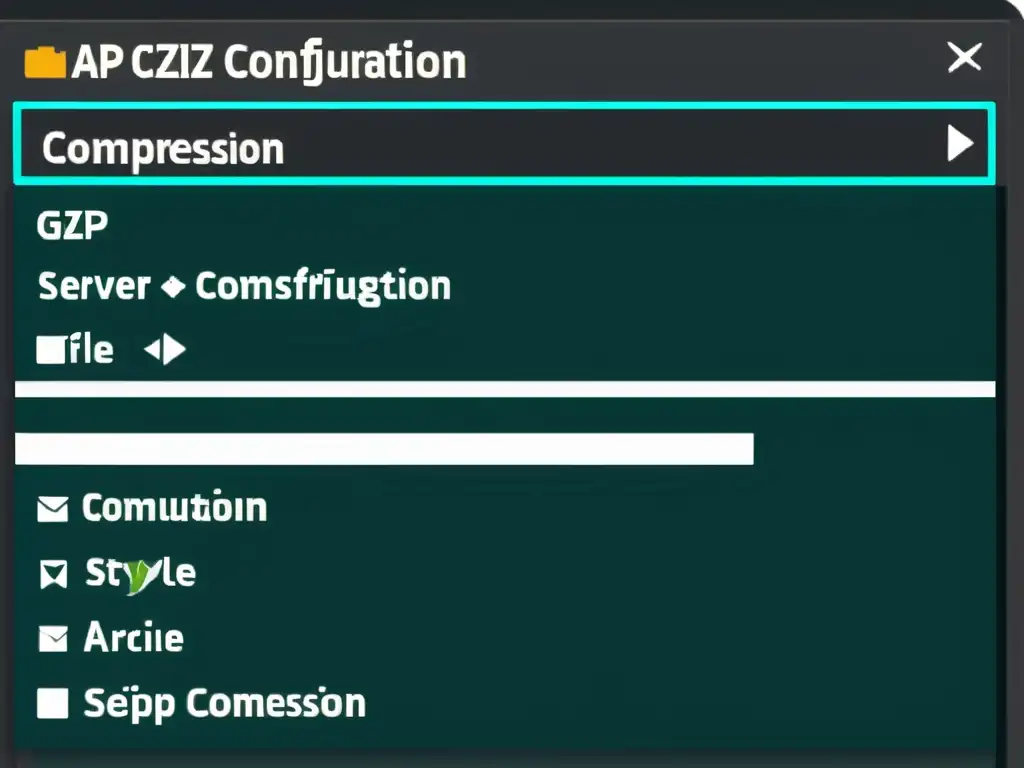Select the Style entry text
Image resolution: width=1024 pixels, height=768 pixels.
tap(140, 574)
